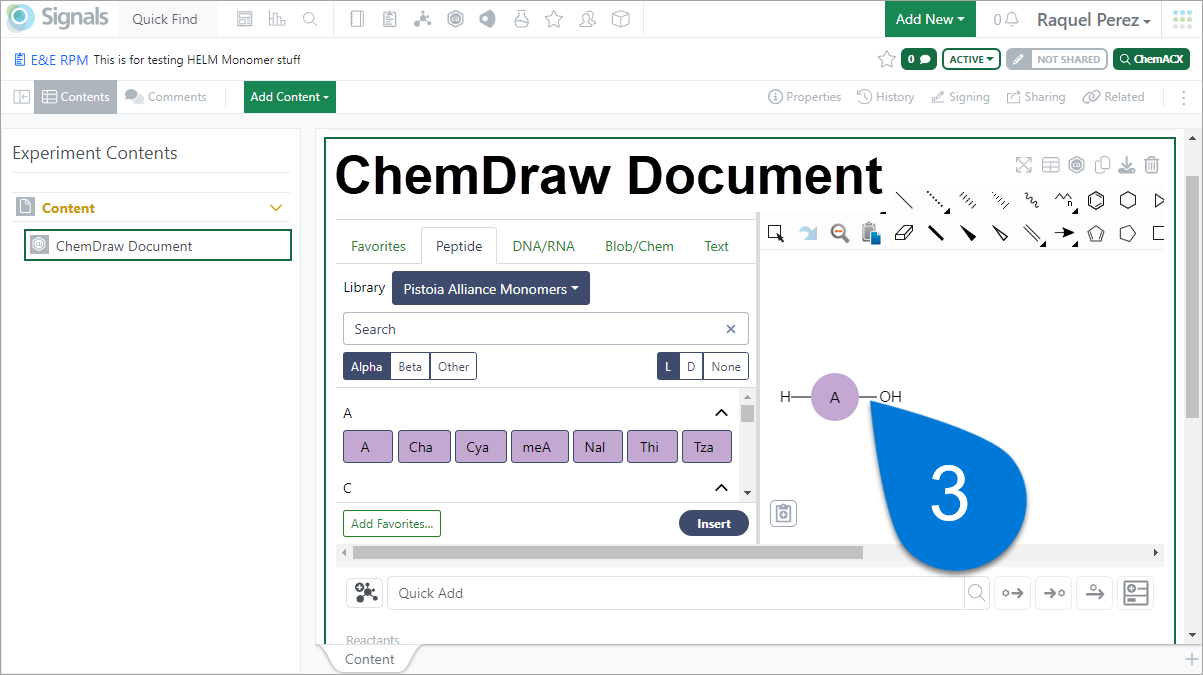This screenshot has width=1203, height=675.
Task: Click the Add Favorites button
Action: (x=392, y=523)
